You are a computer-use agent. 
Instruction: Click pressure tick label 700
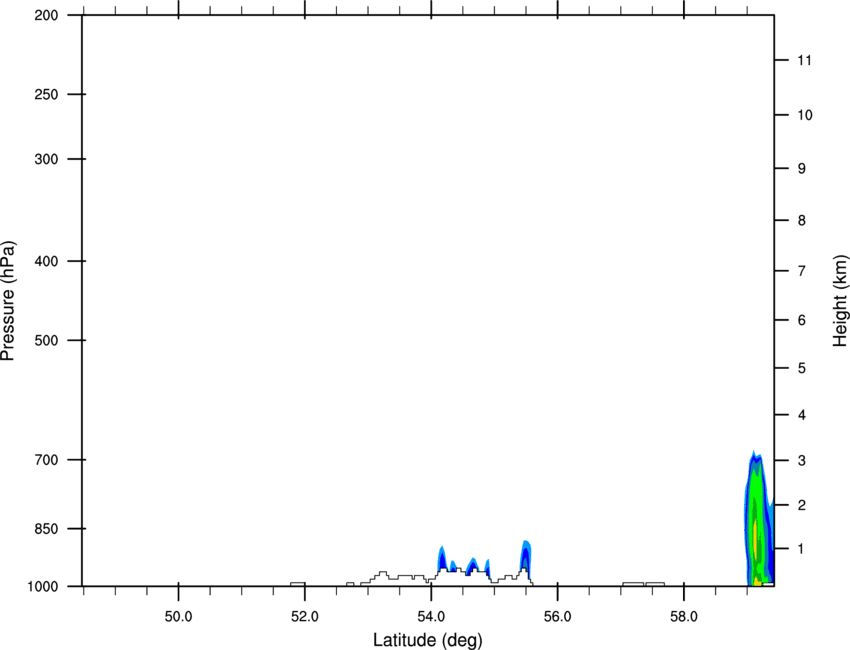coord(46,460)
